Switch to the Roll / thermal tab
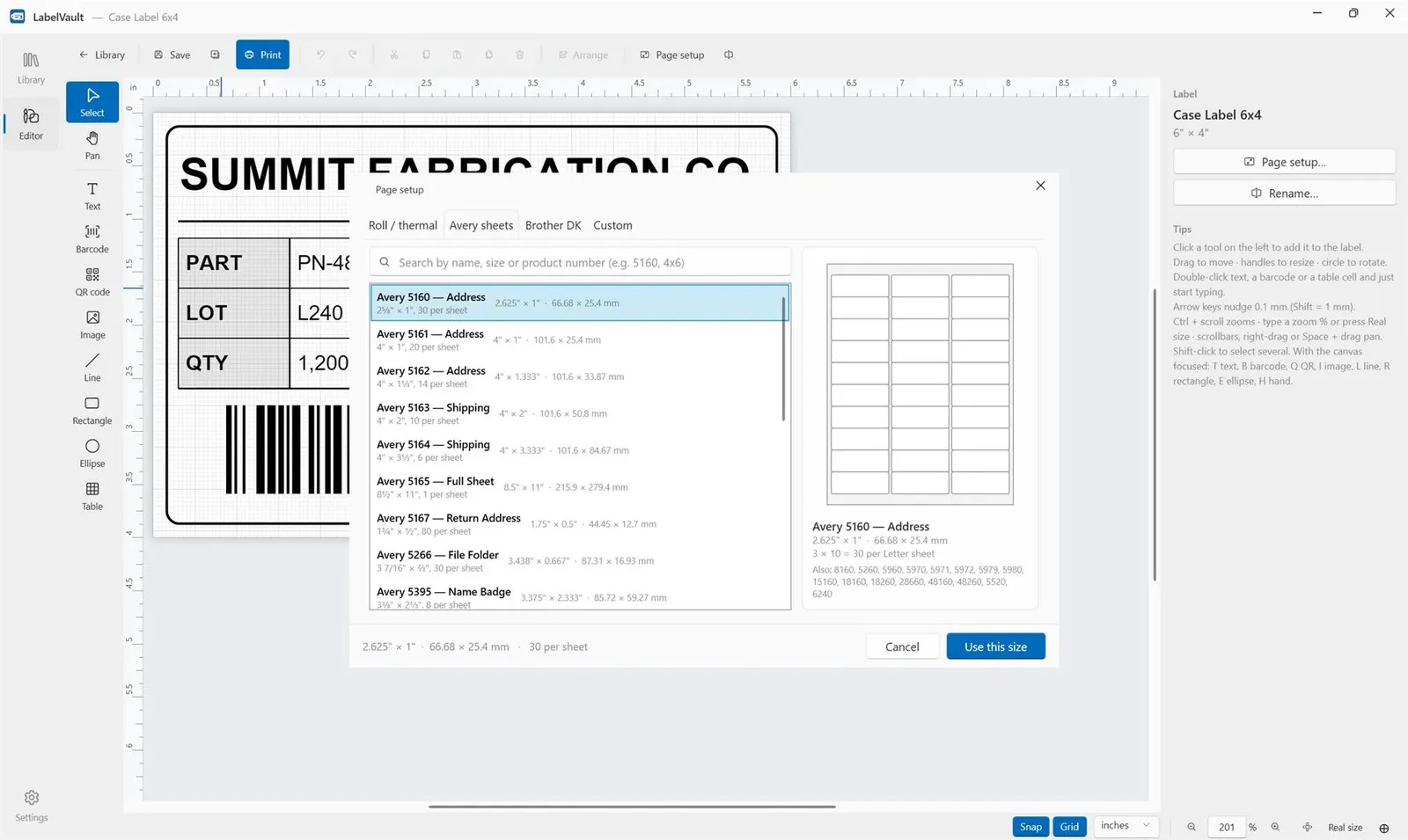 (403, 225)
